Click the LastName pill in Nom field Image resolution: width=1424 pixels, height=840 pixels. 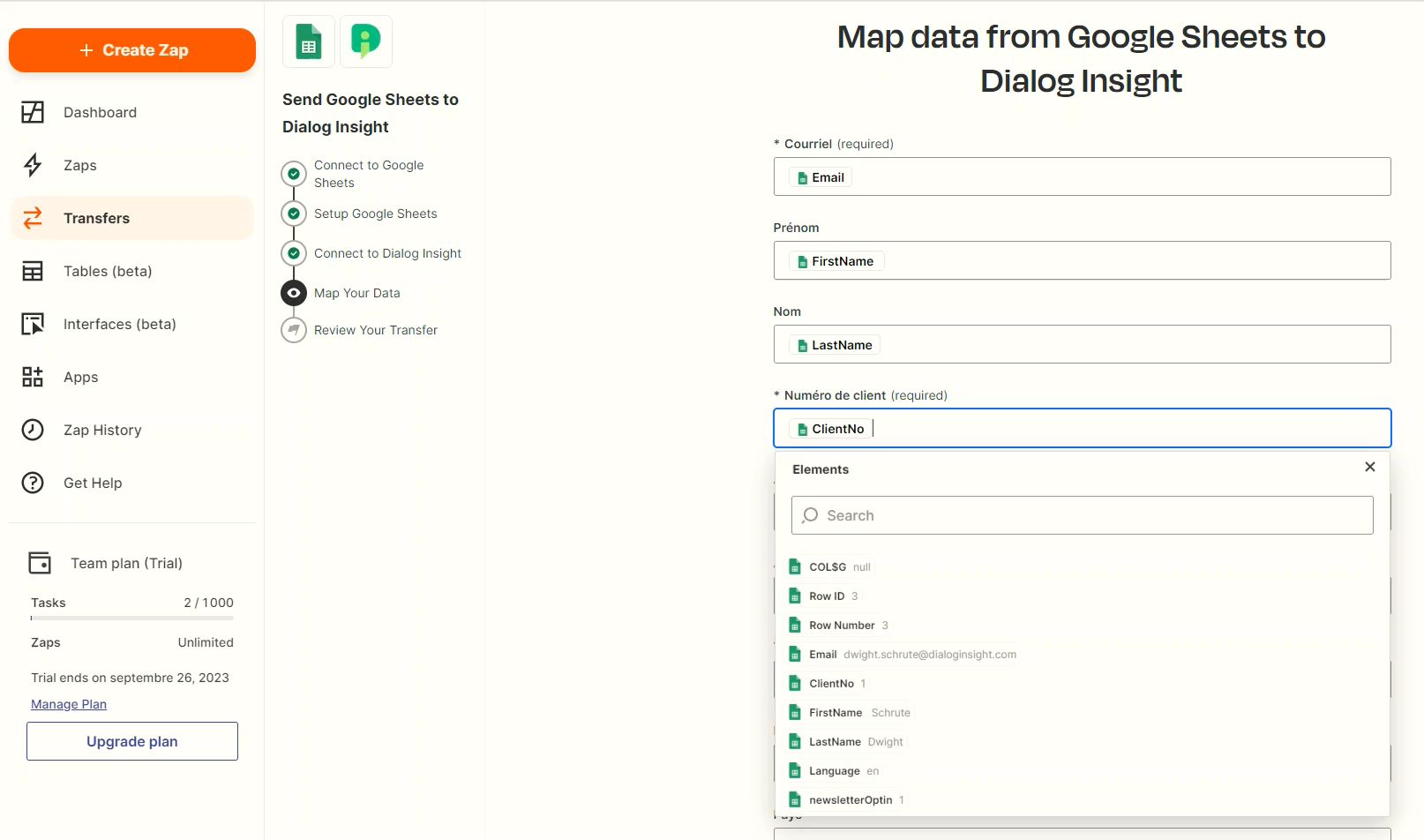835,345
